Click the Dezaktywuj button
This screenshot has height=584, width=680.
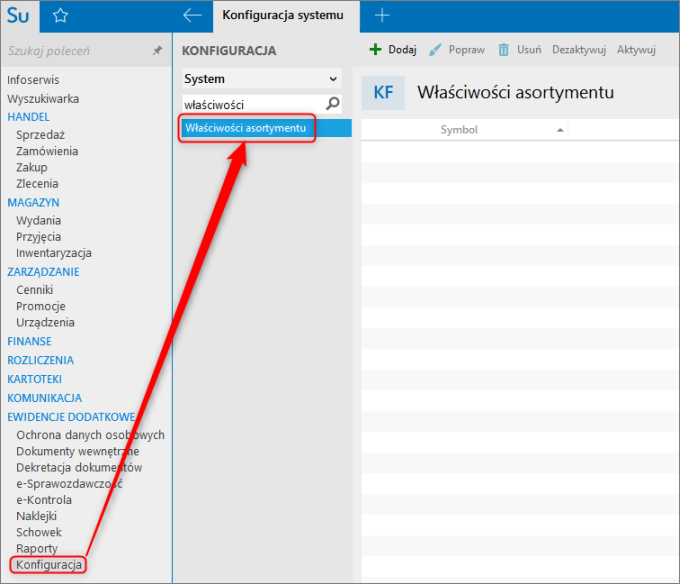579,50
